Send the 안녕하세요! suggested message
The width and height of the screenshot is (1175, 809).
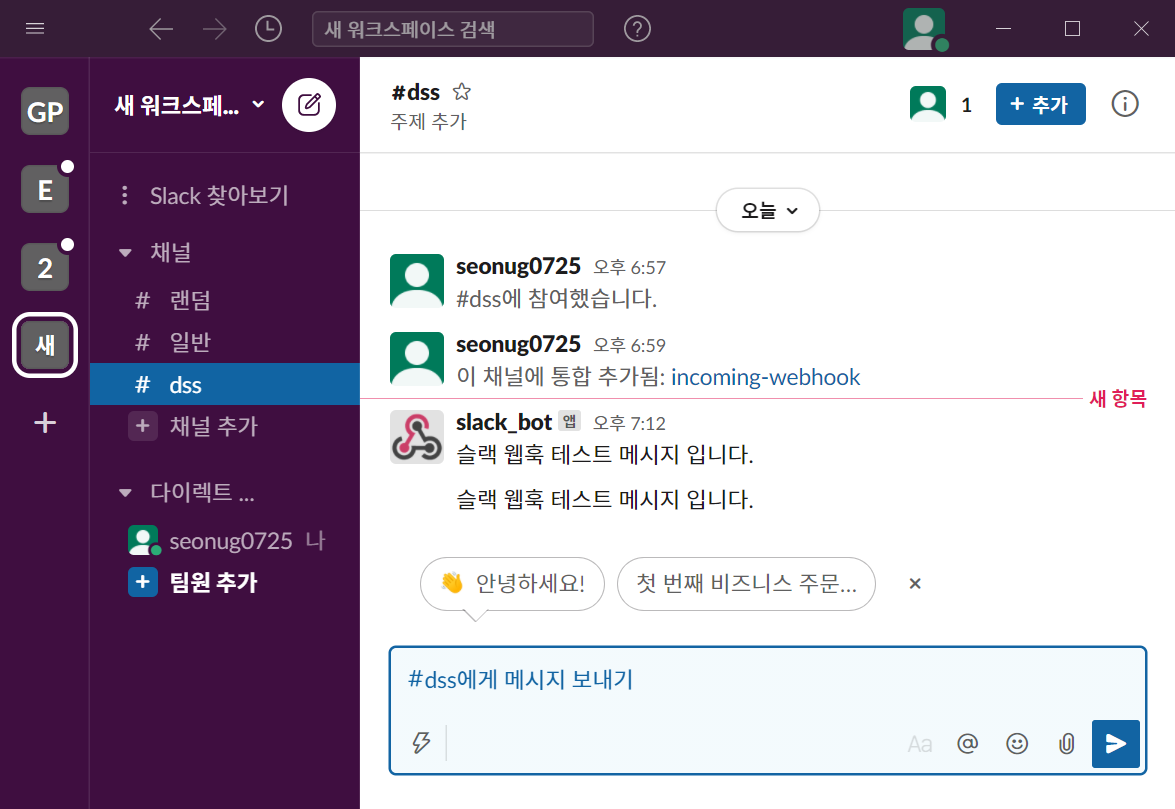click(513, 584)
